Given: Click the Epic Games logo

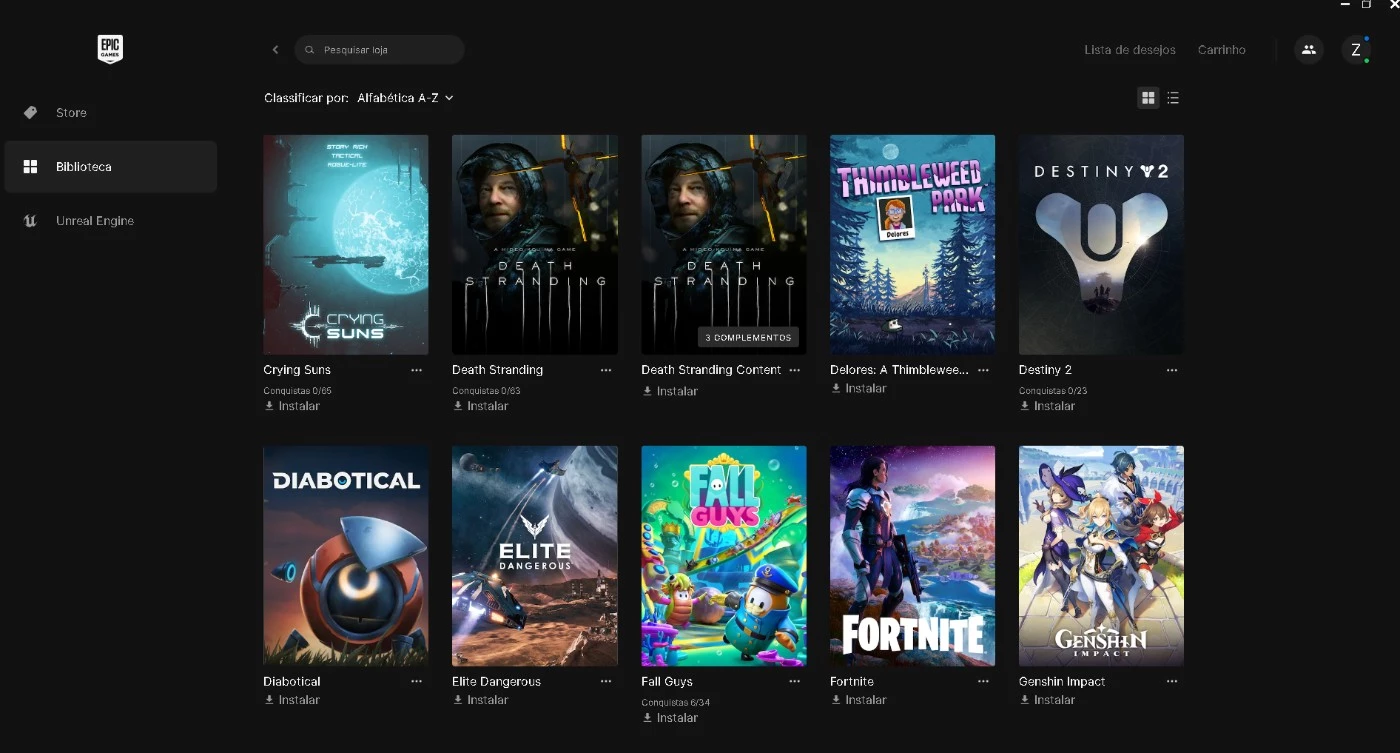Looking at the screenshot, I should pos(110,49).
